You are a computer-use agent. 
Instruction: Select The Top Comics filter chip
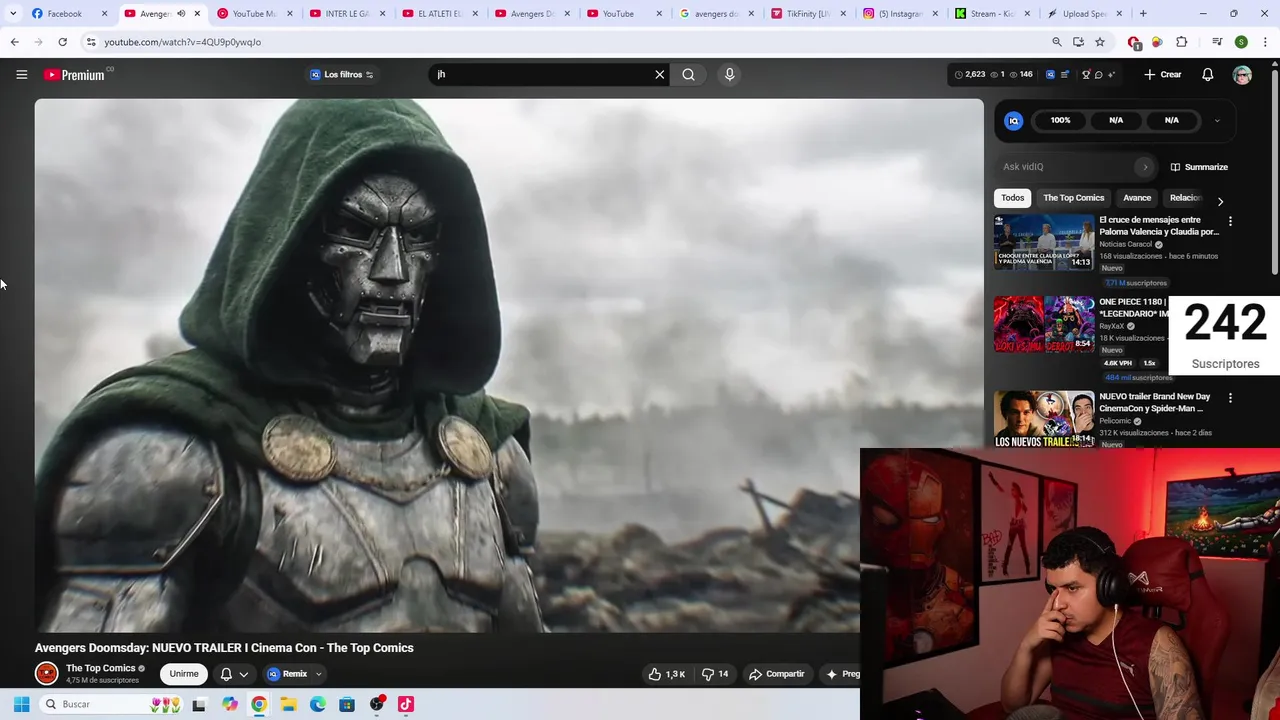(x=1074, y=198)
